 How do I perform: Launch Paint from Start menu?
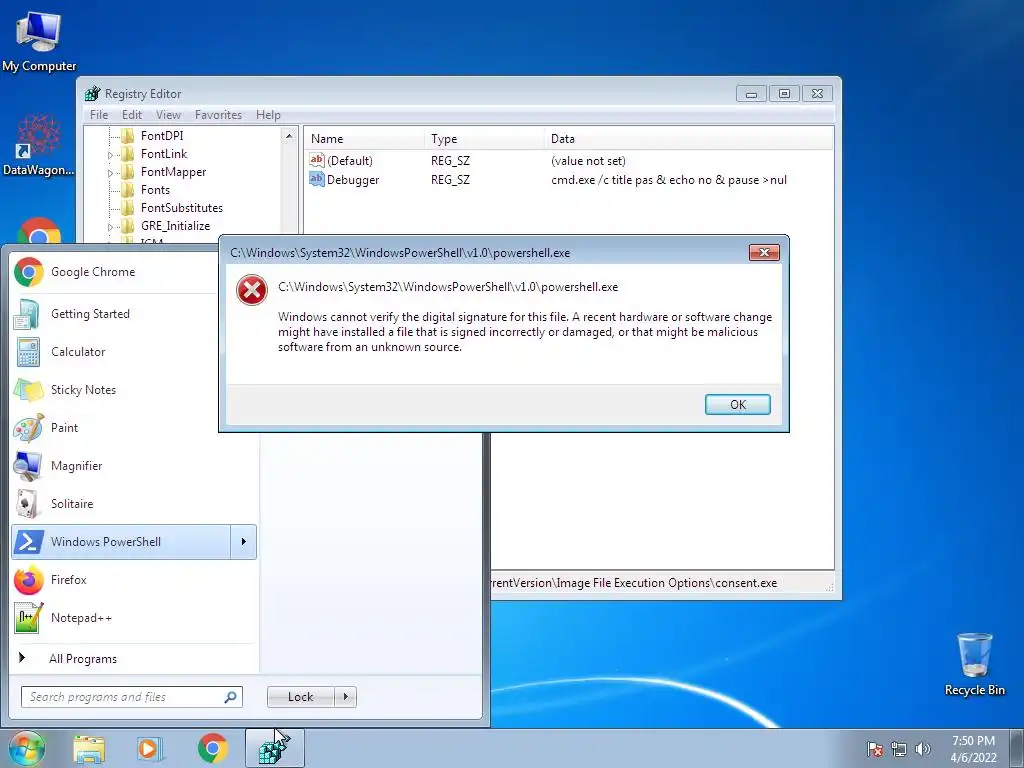(x=134, y=428)
